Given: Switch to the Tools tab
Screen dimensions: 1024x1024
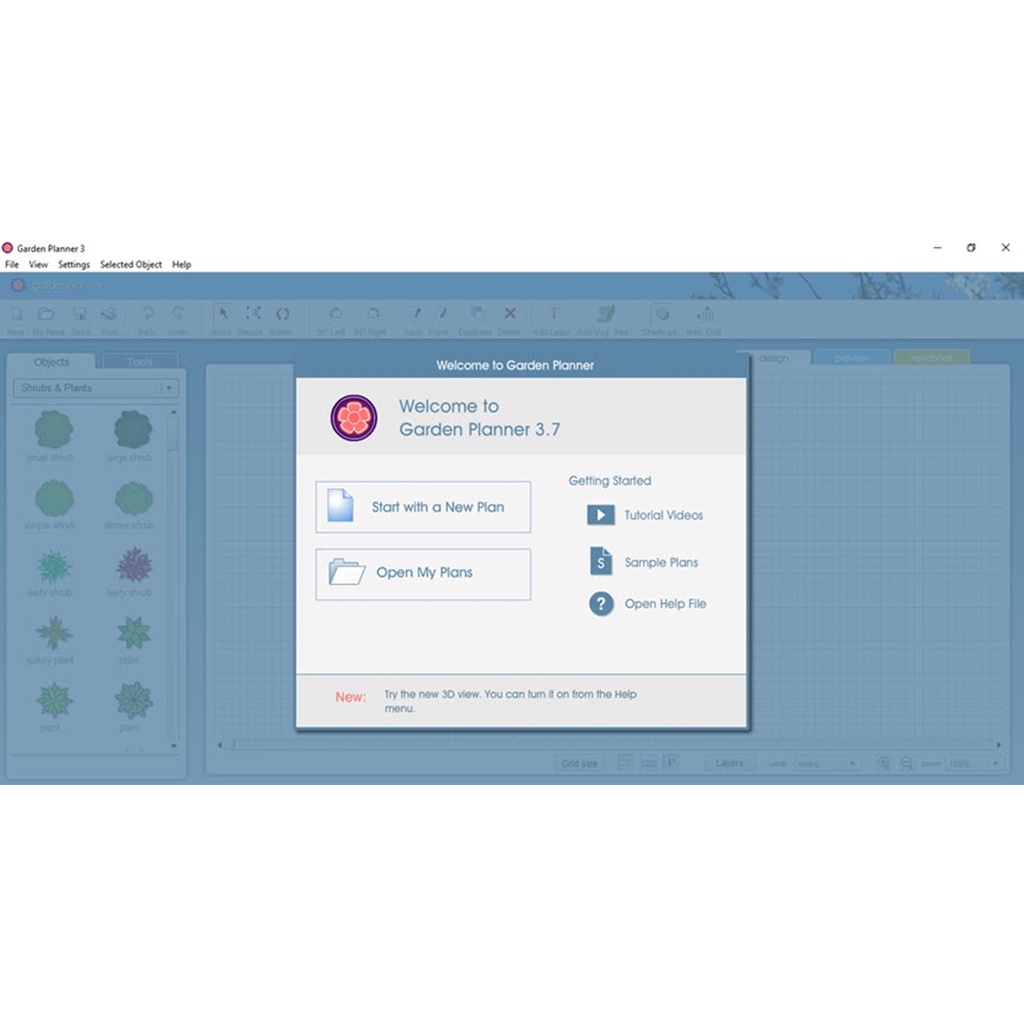Looking at the screenshot, I should click(140, 362).
